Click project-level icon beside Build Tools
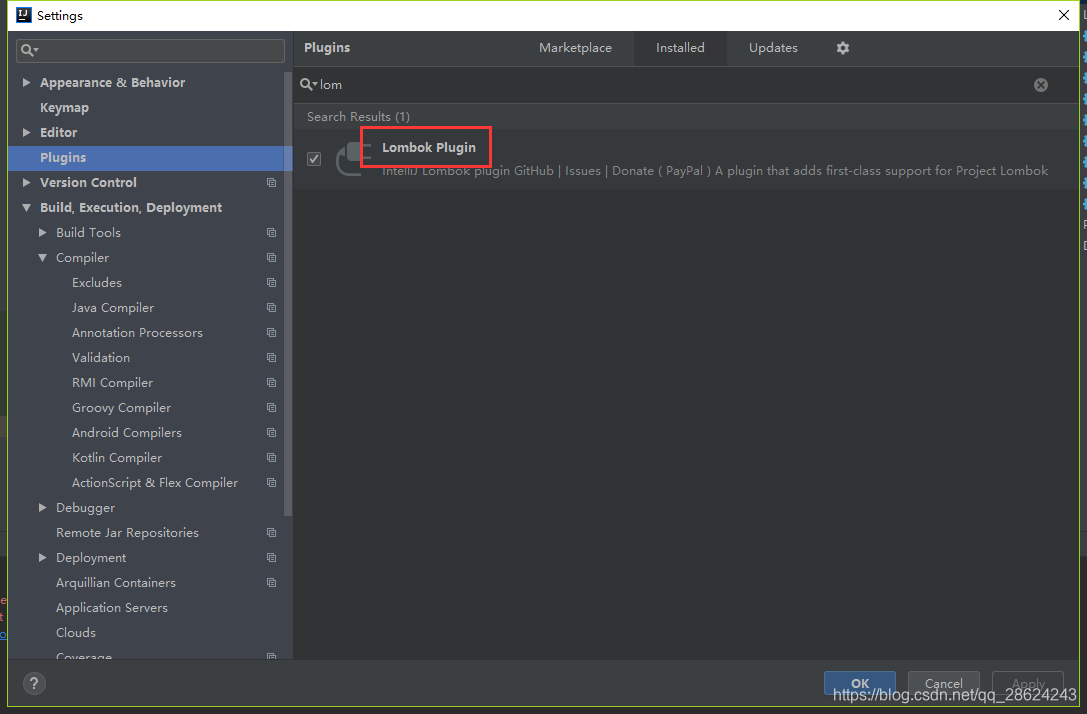The height and width of the screenshot is (714, 1087). [x=271, y=232]
